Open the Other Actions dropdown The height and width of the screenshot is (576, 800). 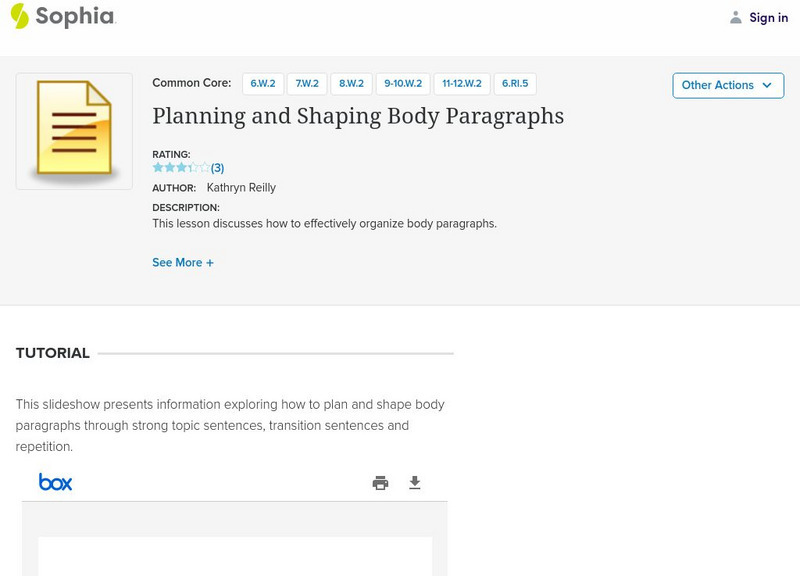click(728, 85)
